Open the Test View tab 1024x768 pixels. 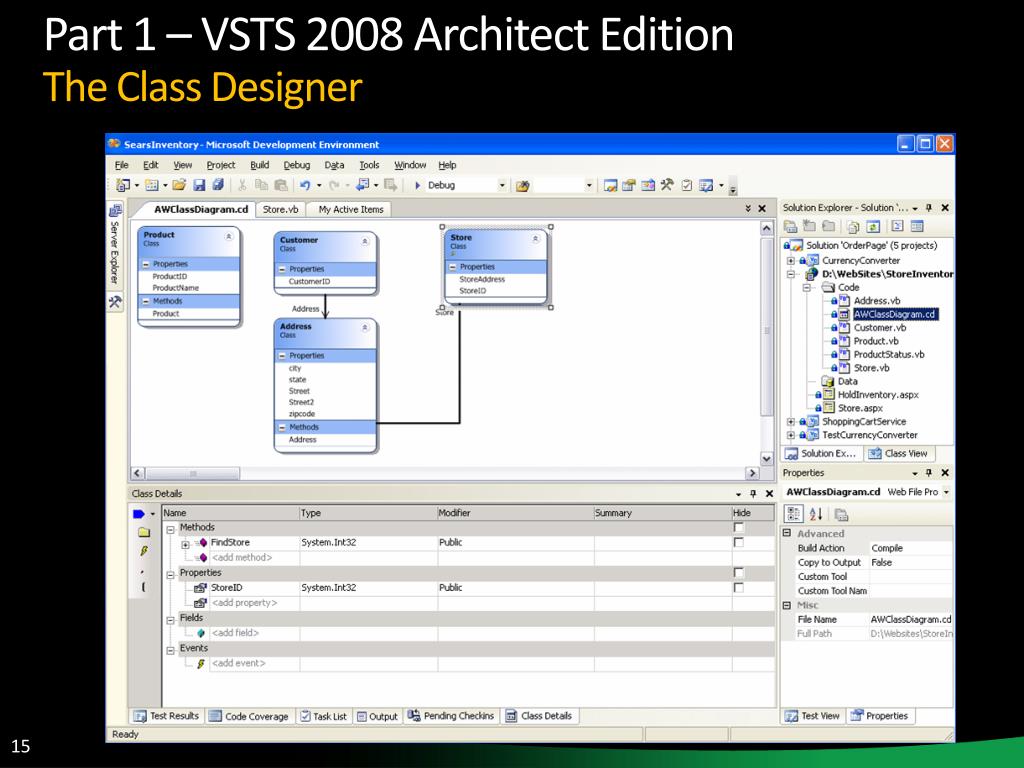pyautogui.click(x=812, y=716)
